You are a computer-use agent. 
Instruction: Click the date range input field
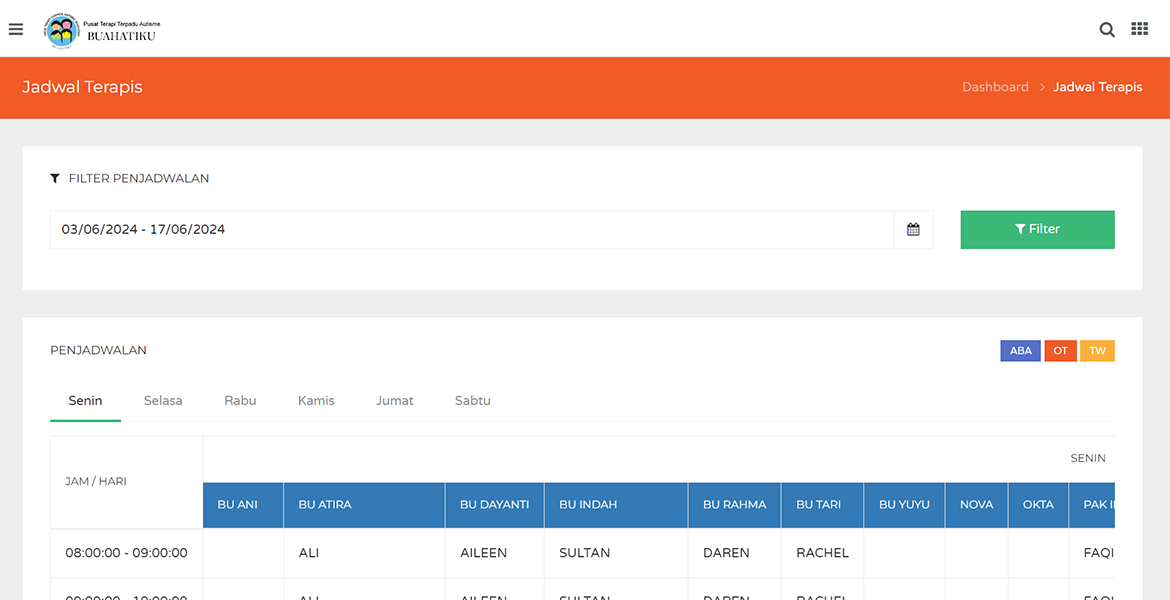(x=471, y=230)
